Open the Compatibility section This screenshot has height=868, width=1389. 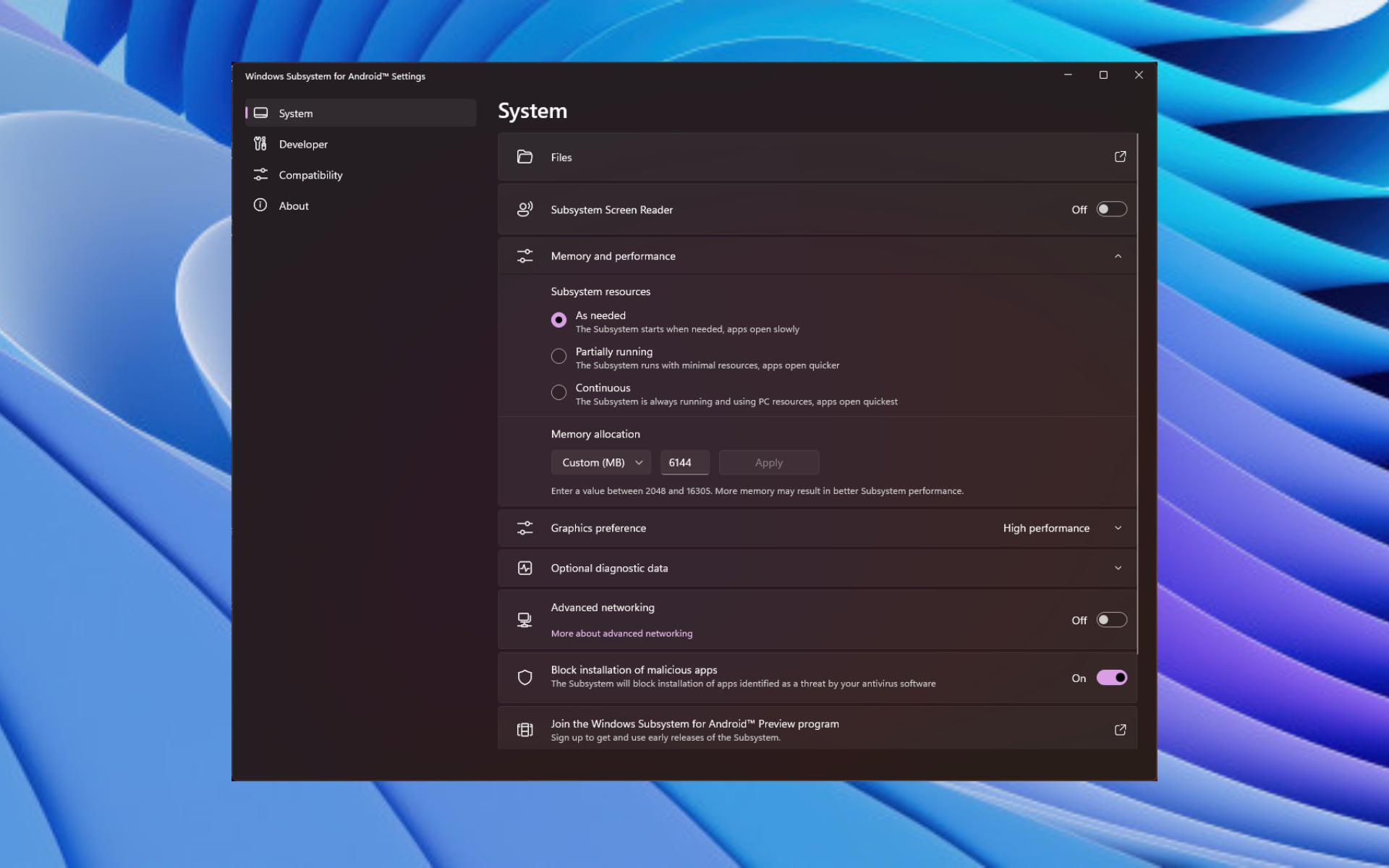[310, 175]
